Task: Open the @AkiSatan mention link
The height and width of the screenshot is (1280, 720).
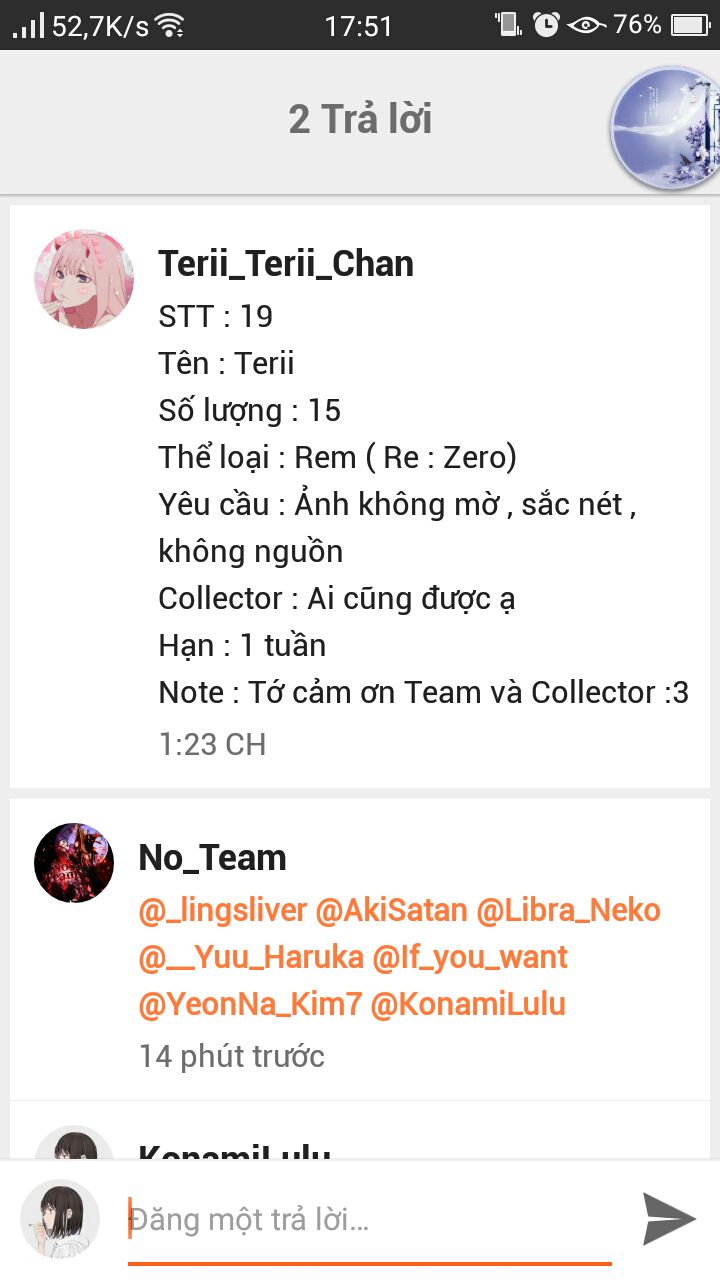Action: 391,911
